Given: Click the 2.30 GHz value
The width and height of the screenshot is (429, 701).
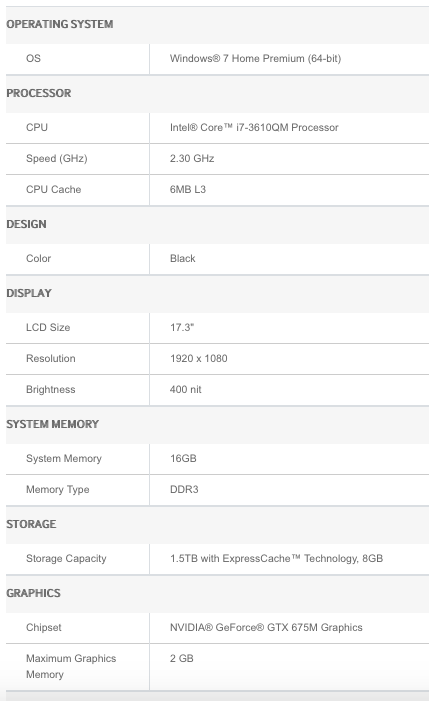Looking at the screenshot, I should click(192, 159).
